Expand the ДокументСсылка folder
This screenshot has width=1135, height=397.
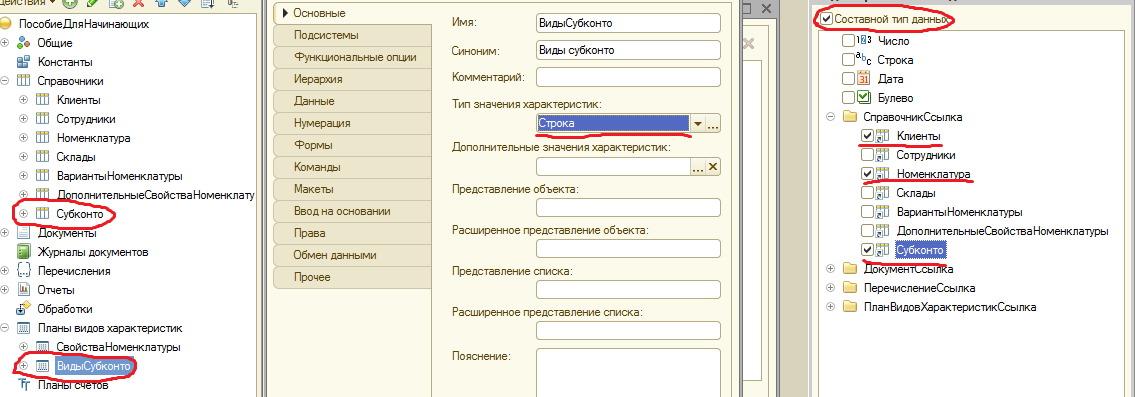point(830,269)
